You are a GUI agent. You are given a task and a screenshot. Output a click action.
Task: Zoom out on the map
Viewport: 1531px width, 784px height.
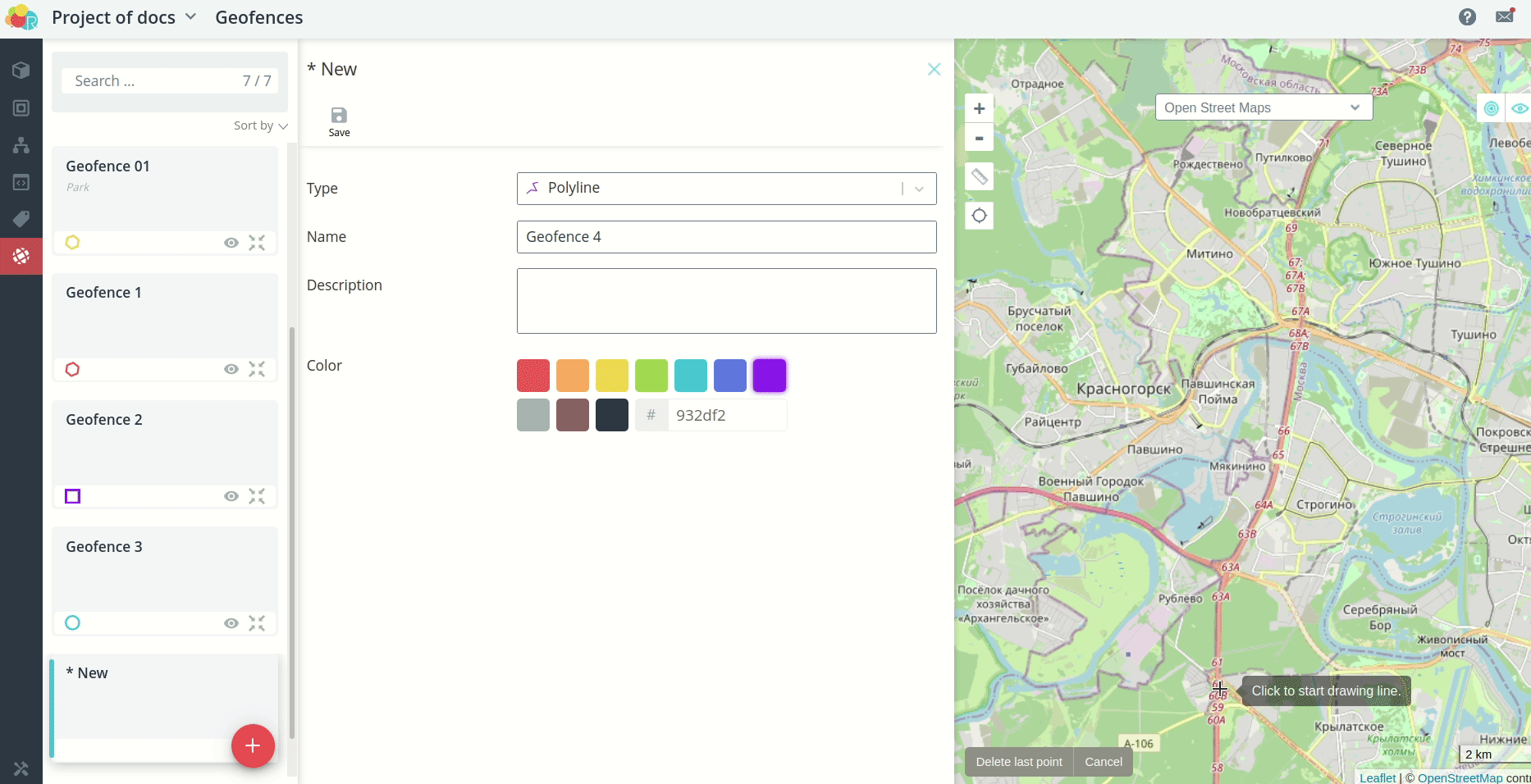click(979, 138)
